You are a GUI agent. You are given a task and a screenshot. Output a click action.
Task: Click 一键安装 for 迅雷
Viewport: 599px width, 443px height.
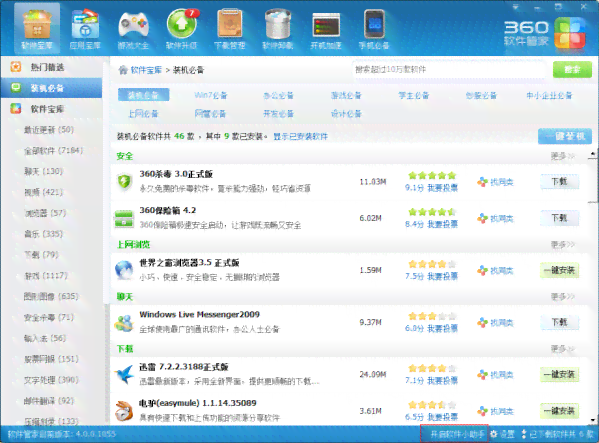(x=560, y=374)
